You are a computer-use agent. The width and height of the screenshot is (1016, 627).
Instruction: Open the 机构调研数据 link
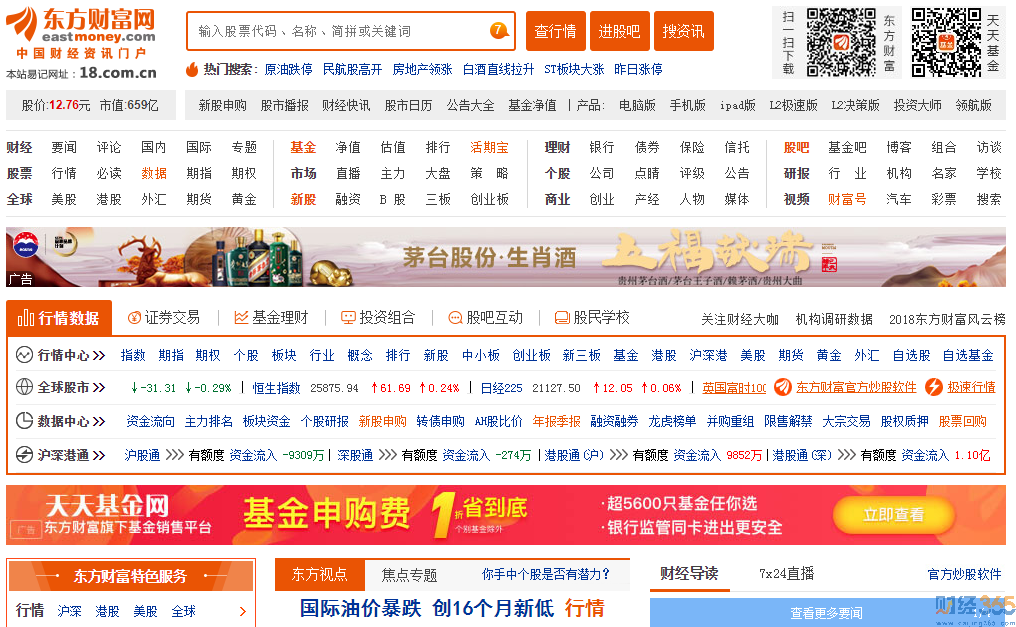coord(834,319)
